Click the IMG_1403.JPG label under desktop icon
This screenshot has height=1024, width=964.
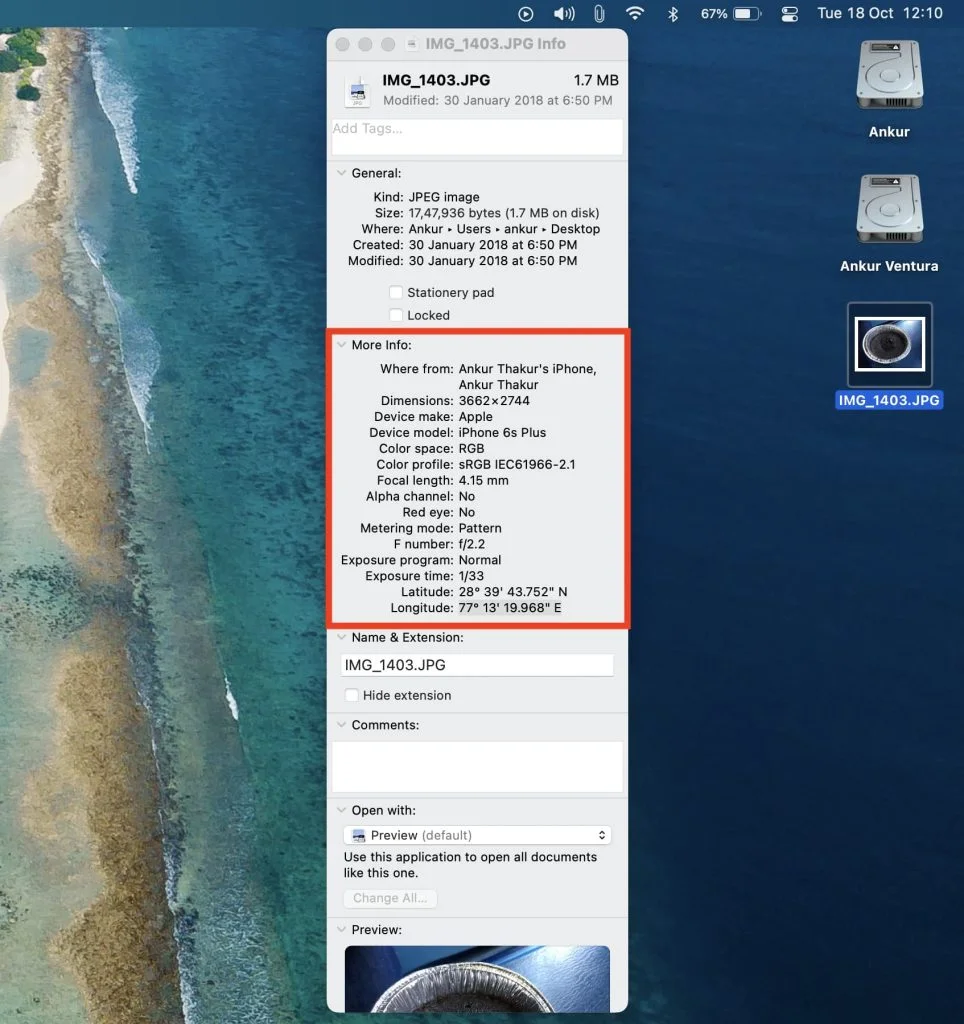[x=889, y=400]
